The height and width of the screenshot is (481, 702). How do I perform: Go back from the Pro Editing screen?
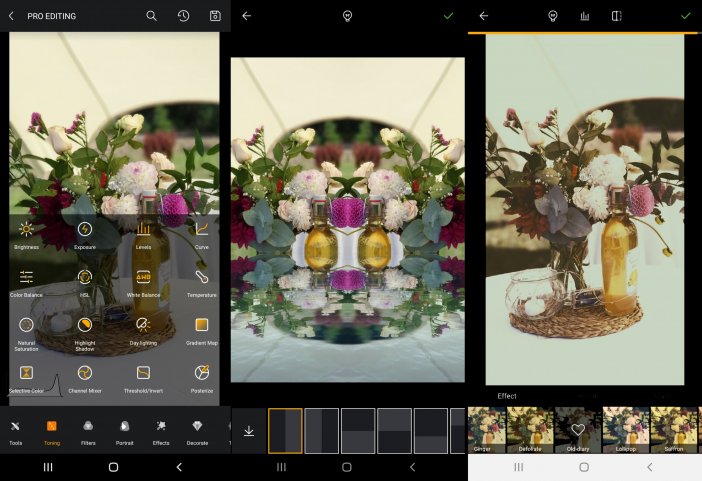pos(12,16)
